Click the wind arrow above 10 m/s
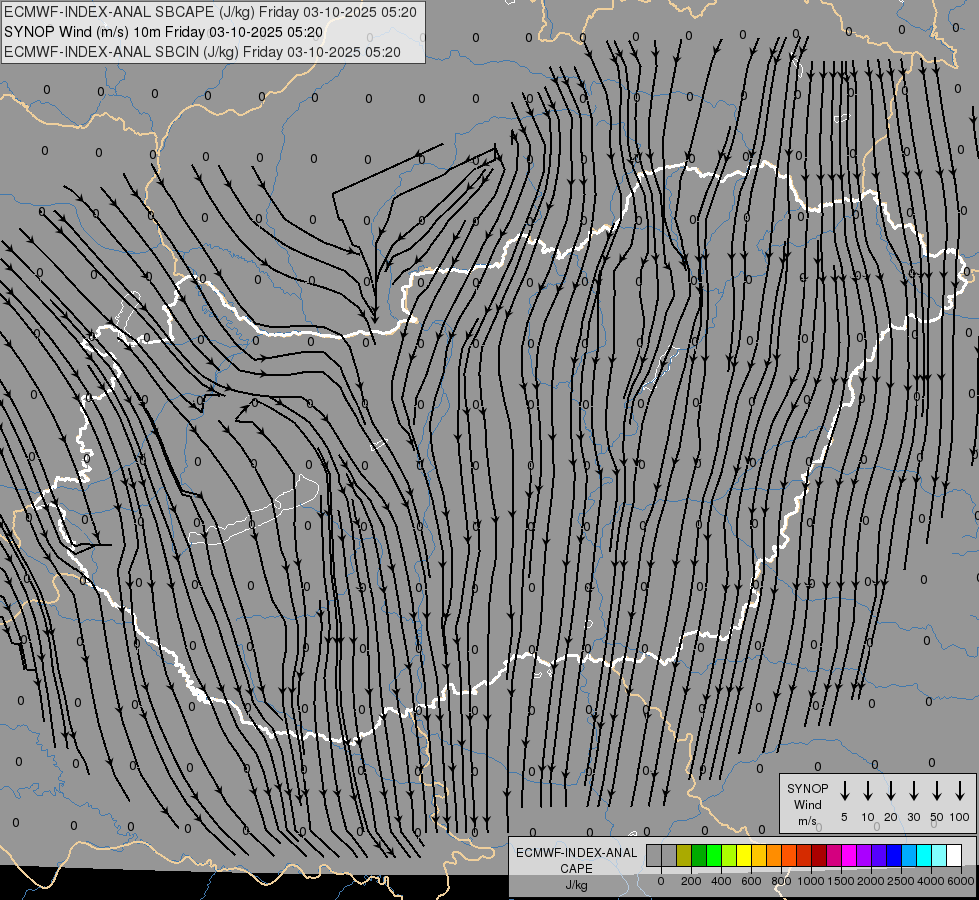 pyautogui.click(x=867, y=790)
